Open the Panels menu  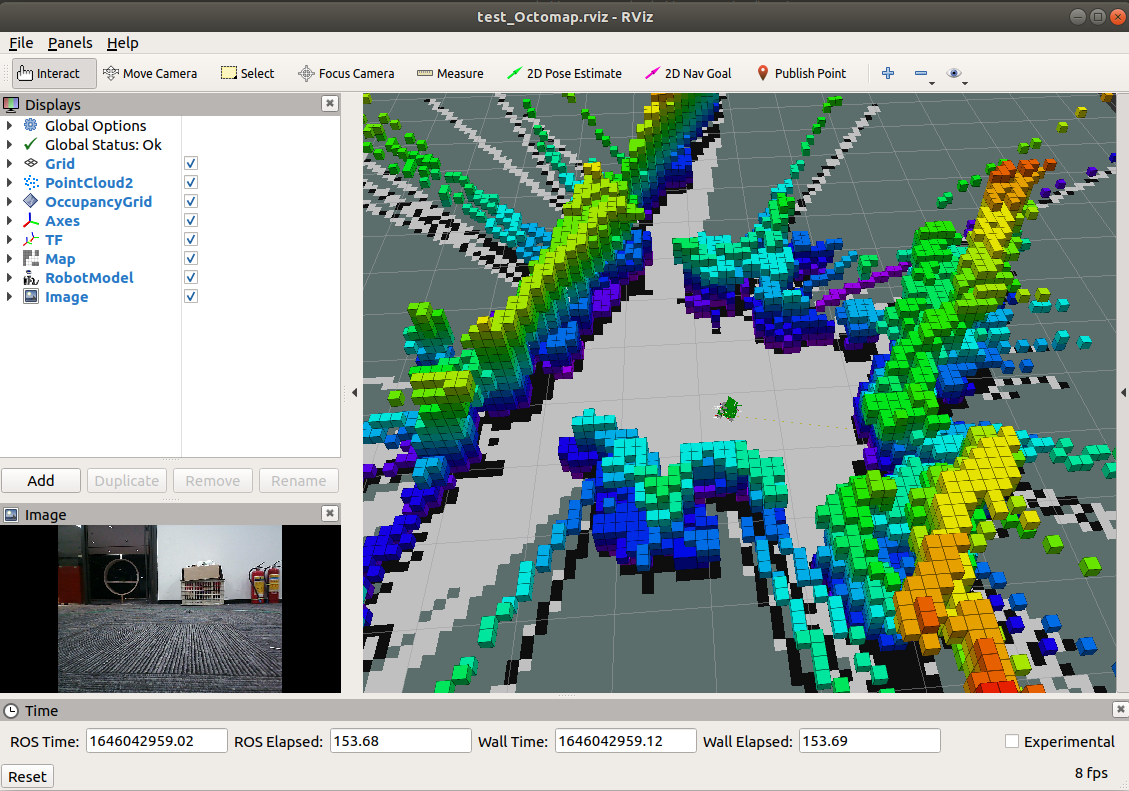(x=70, y=43)
